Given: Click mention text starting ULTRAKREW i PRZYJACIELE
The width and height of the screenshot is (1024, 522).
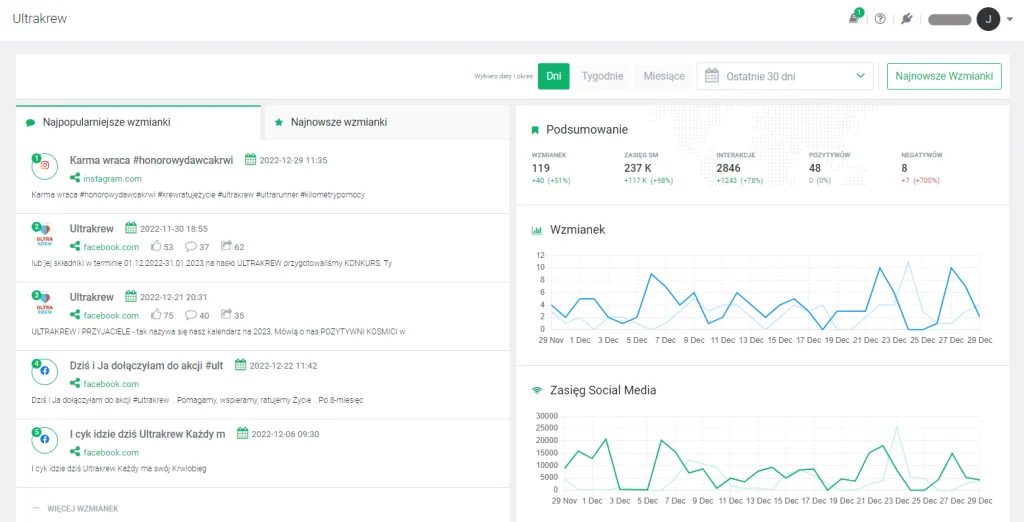Looking at the screenshot, I should point(219,331).
